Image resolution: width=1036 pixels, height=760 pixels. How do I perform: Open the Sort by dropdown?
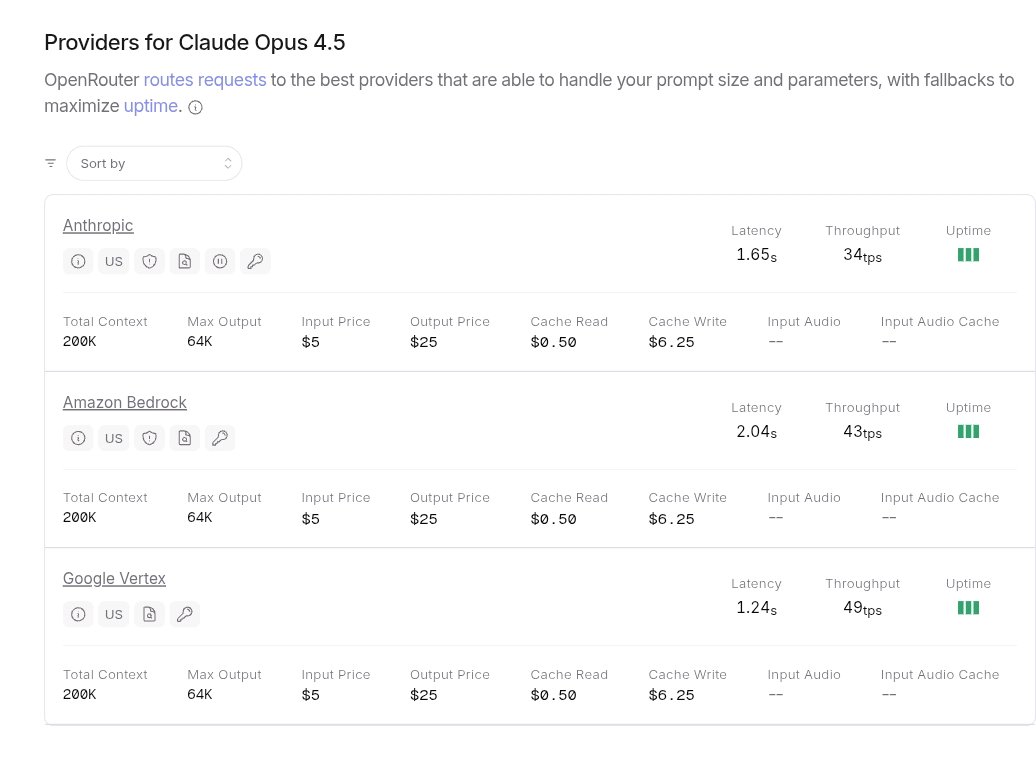pos(154,163)
